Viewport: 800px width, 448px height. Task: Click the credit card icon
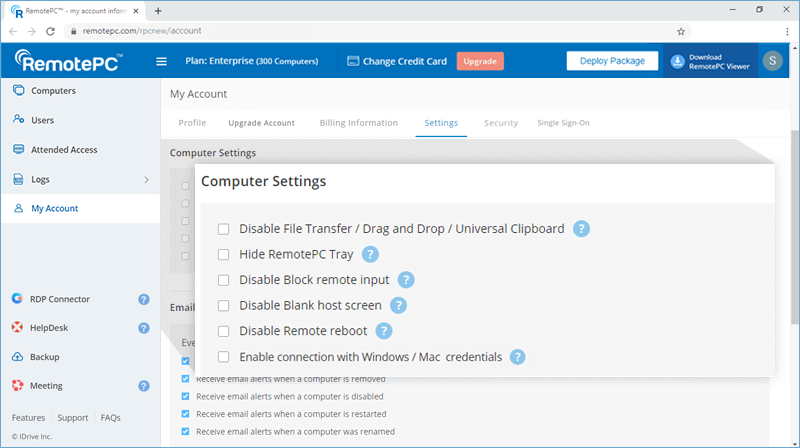pos(353,61)
